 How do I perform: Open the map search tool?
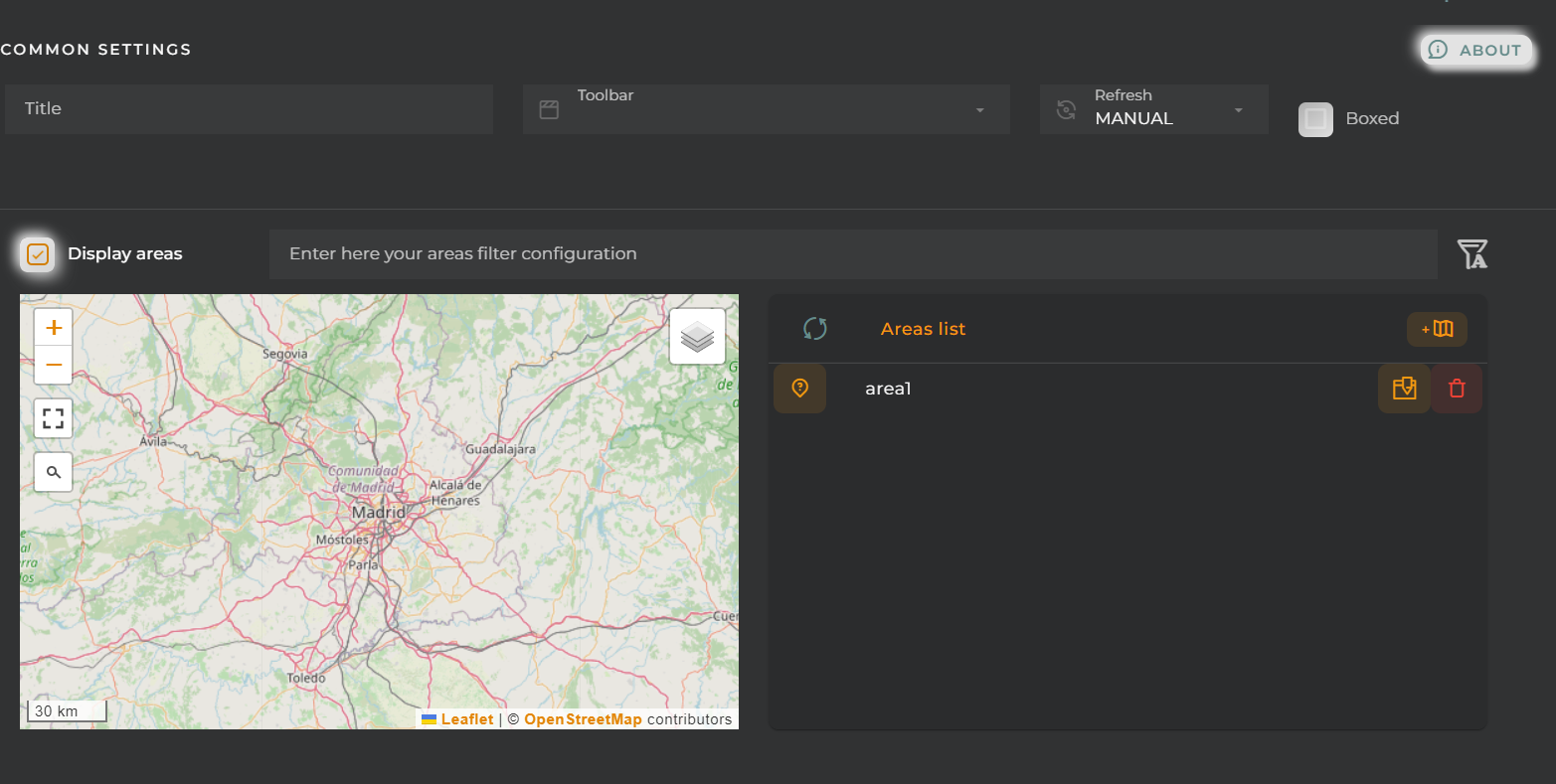click(54, 472)
